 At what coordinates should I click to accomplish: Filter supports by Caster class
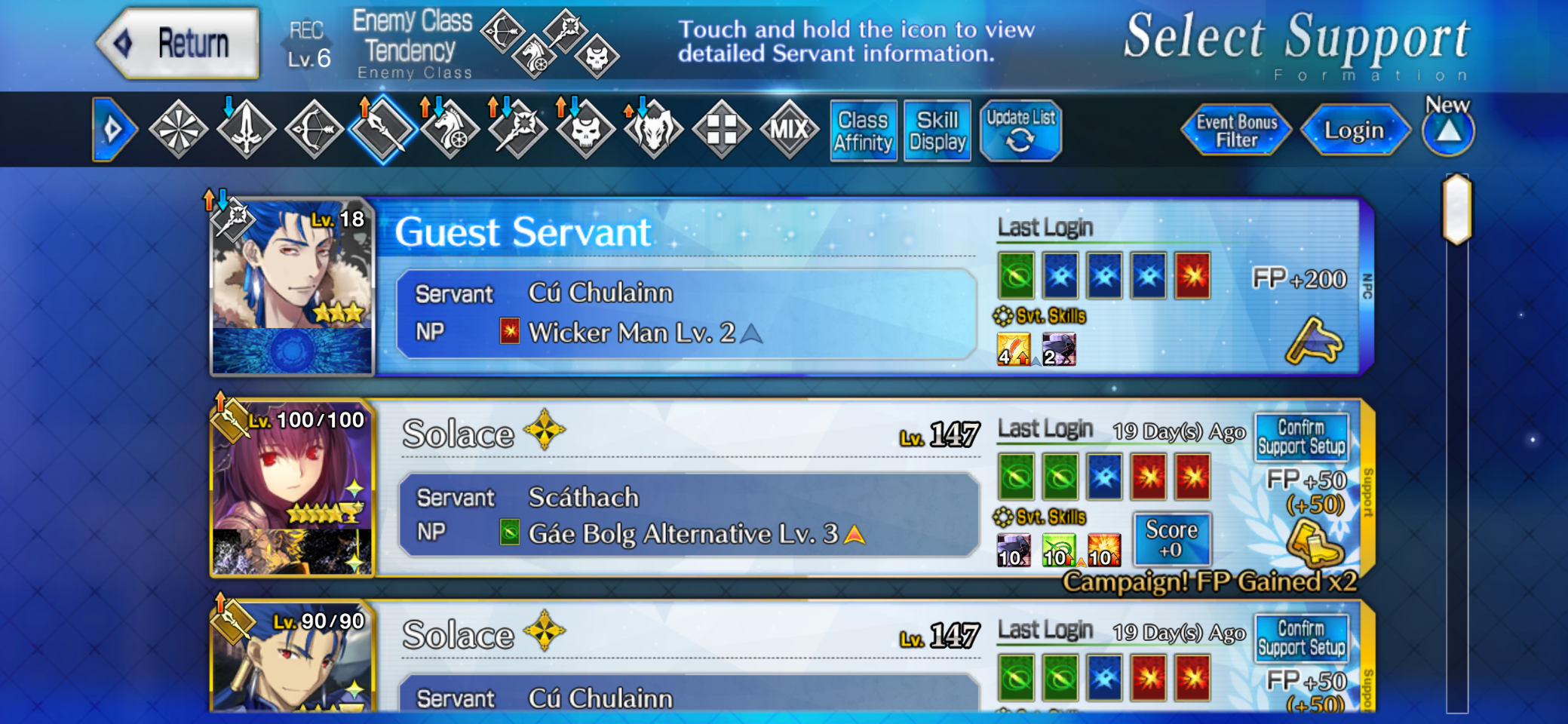pos(517,130)
